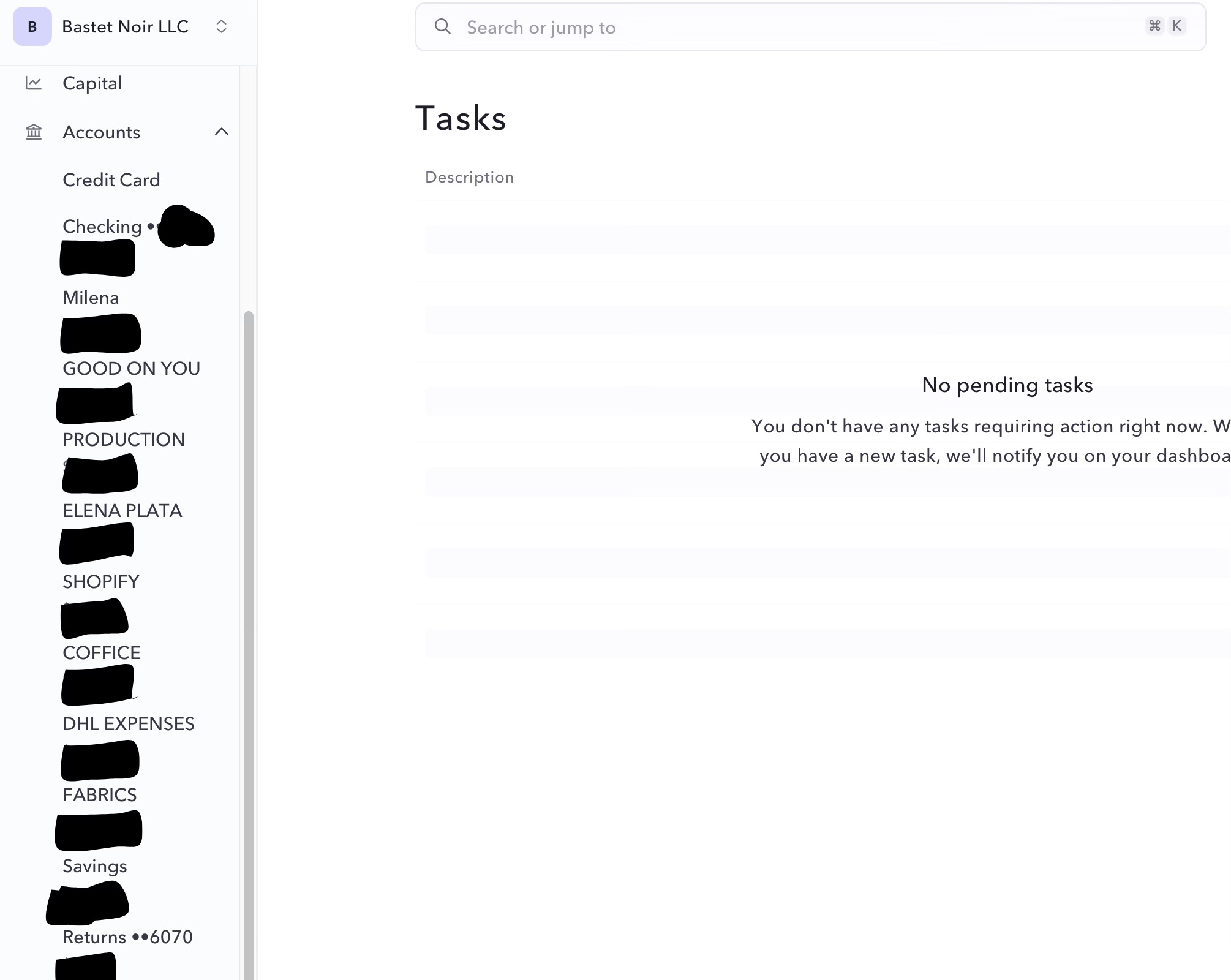Click the search magnifier icon
Screen dimensions: 1231x980
click(443, 27)
